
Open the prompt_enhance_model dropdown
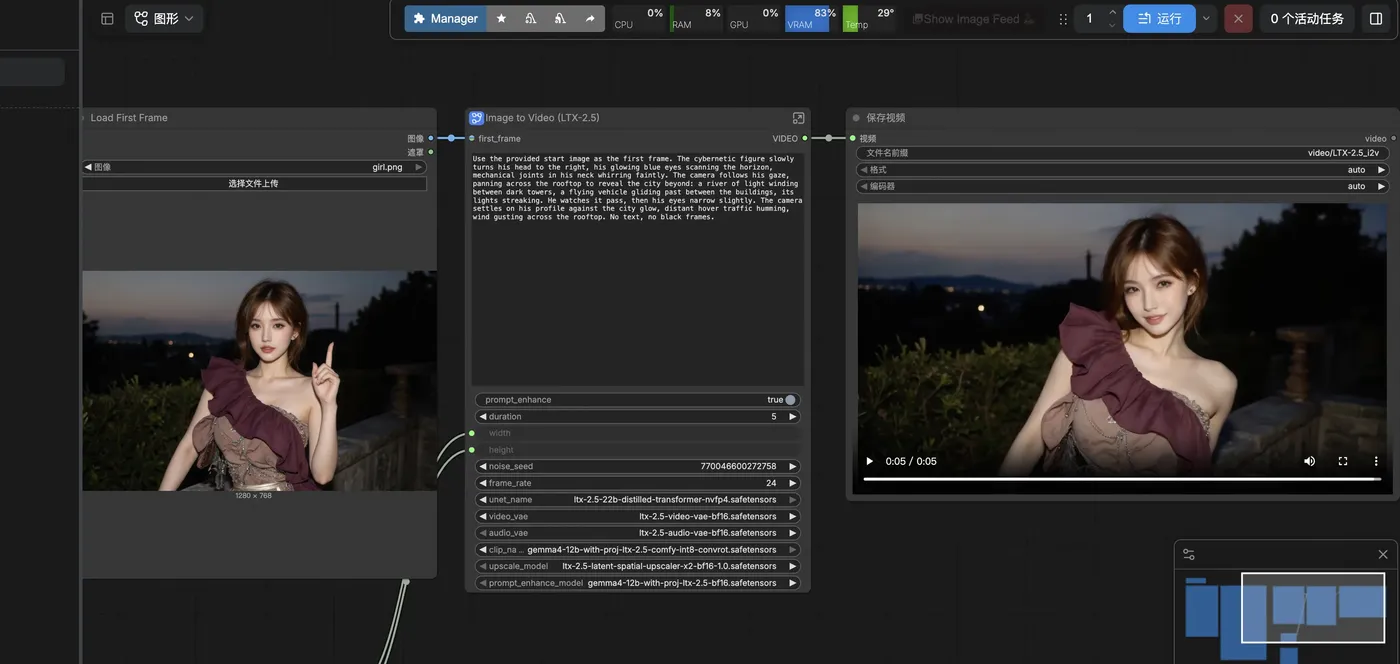pyautogui.click(x=638, y=583)
